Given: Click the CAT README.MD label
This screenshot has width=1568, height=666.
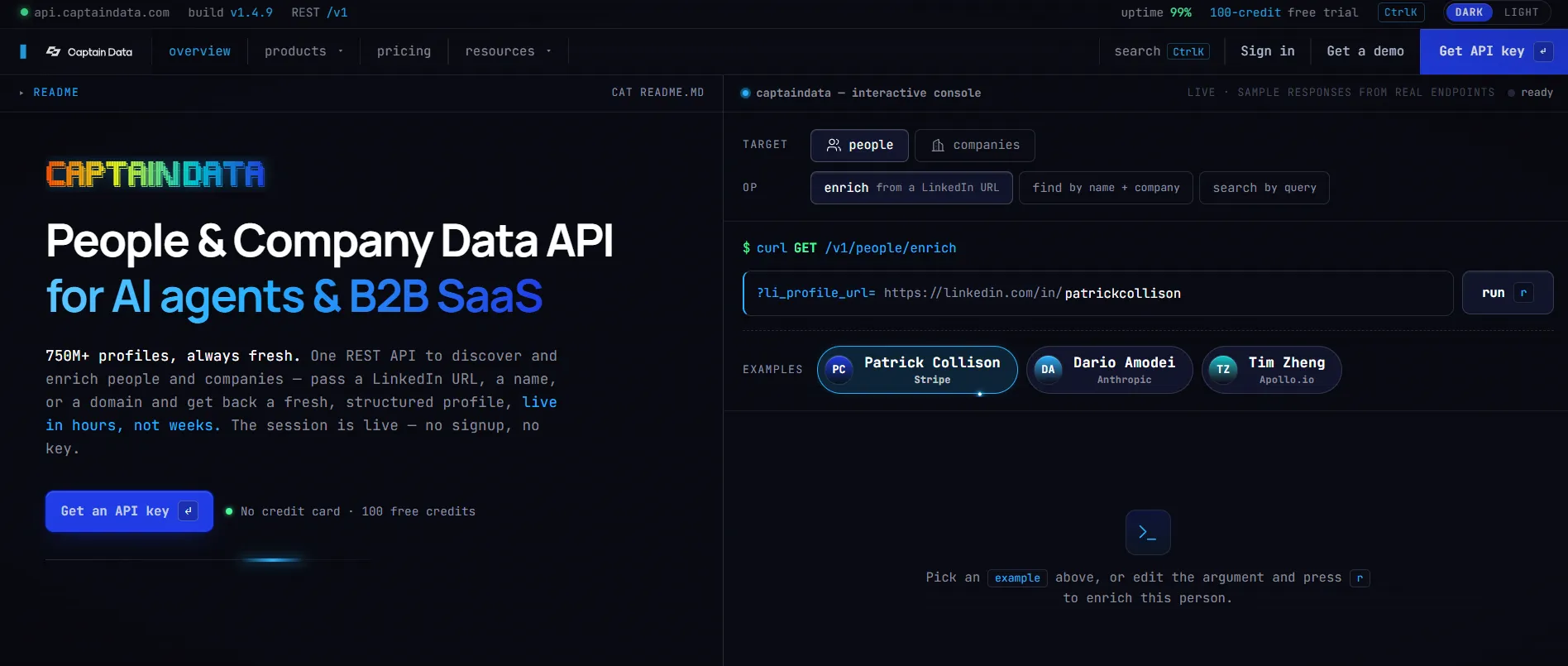Looking at the screenshot, I should coord(657,93).
